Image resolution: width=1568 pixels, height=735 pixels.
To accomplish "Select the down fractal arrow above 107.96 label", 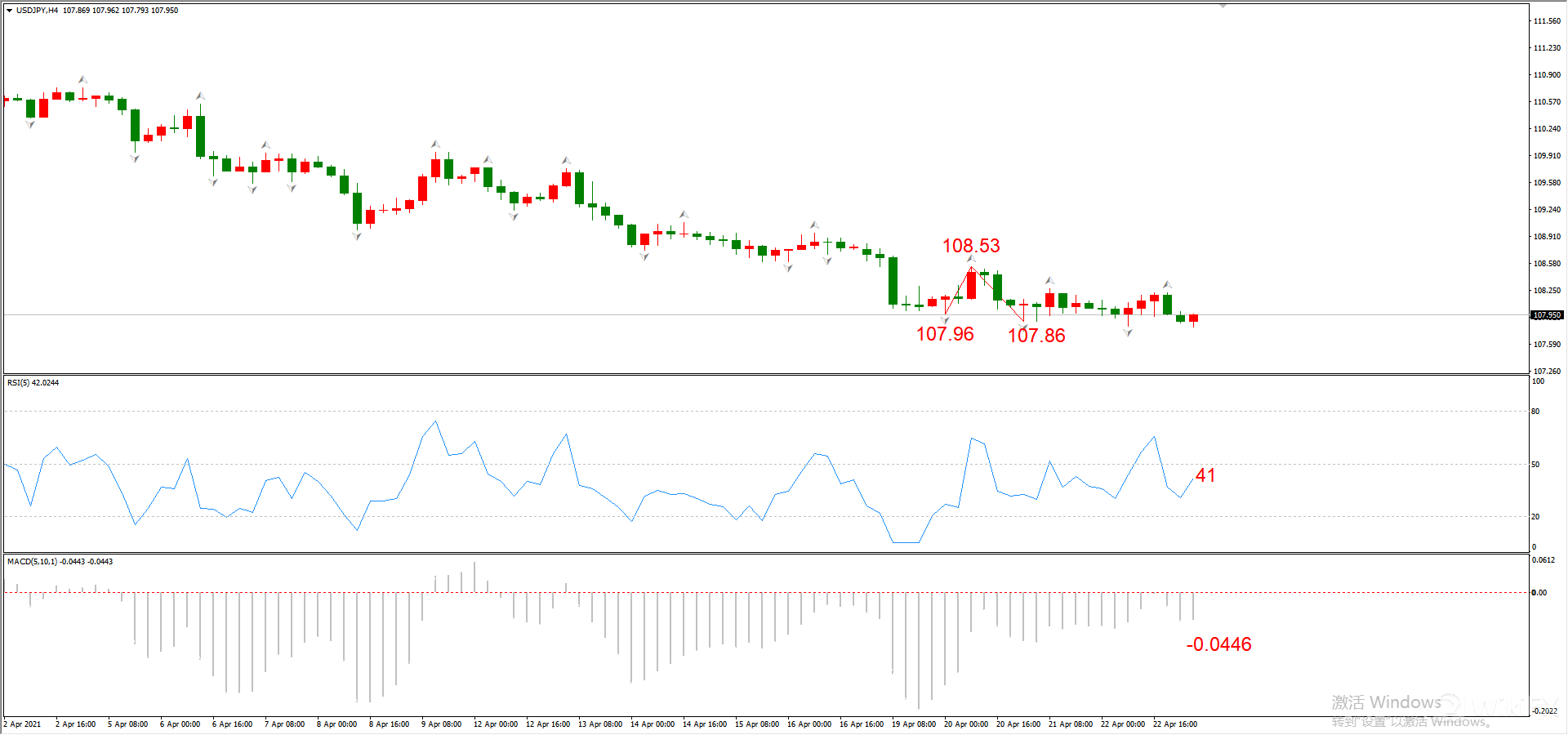I will (x=945, y=320).
